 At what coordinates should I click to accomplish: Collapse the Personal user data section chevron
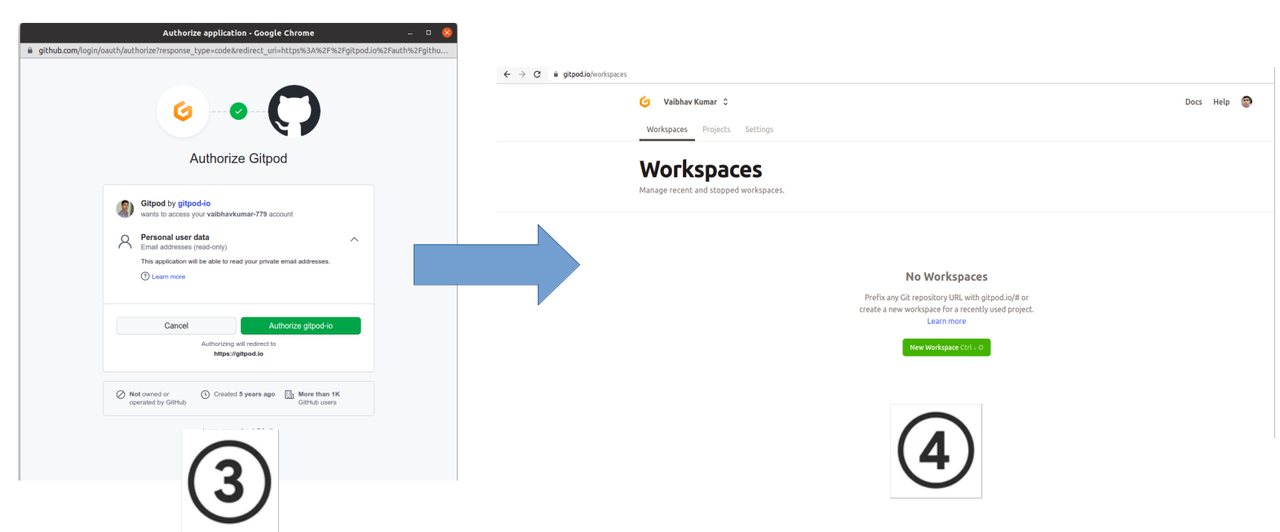coord(354,240)
